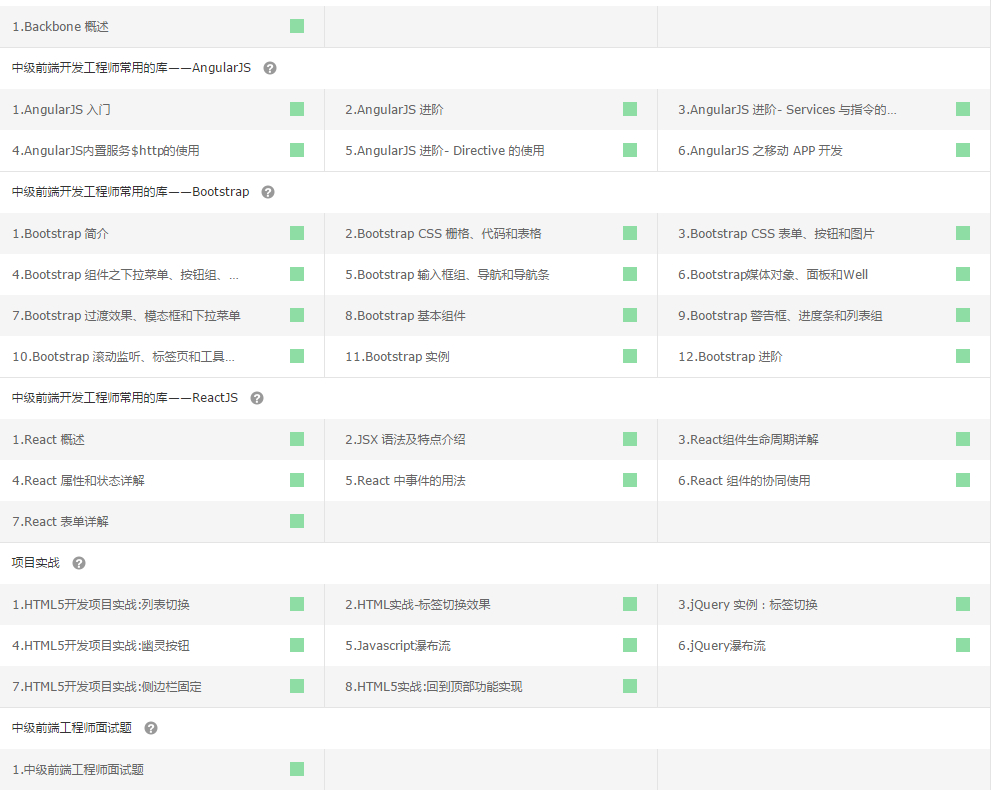The image size is (991, 790).
Task: Click green square for Bootstrap 过渡效果
Action: click(297, 315)
